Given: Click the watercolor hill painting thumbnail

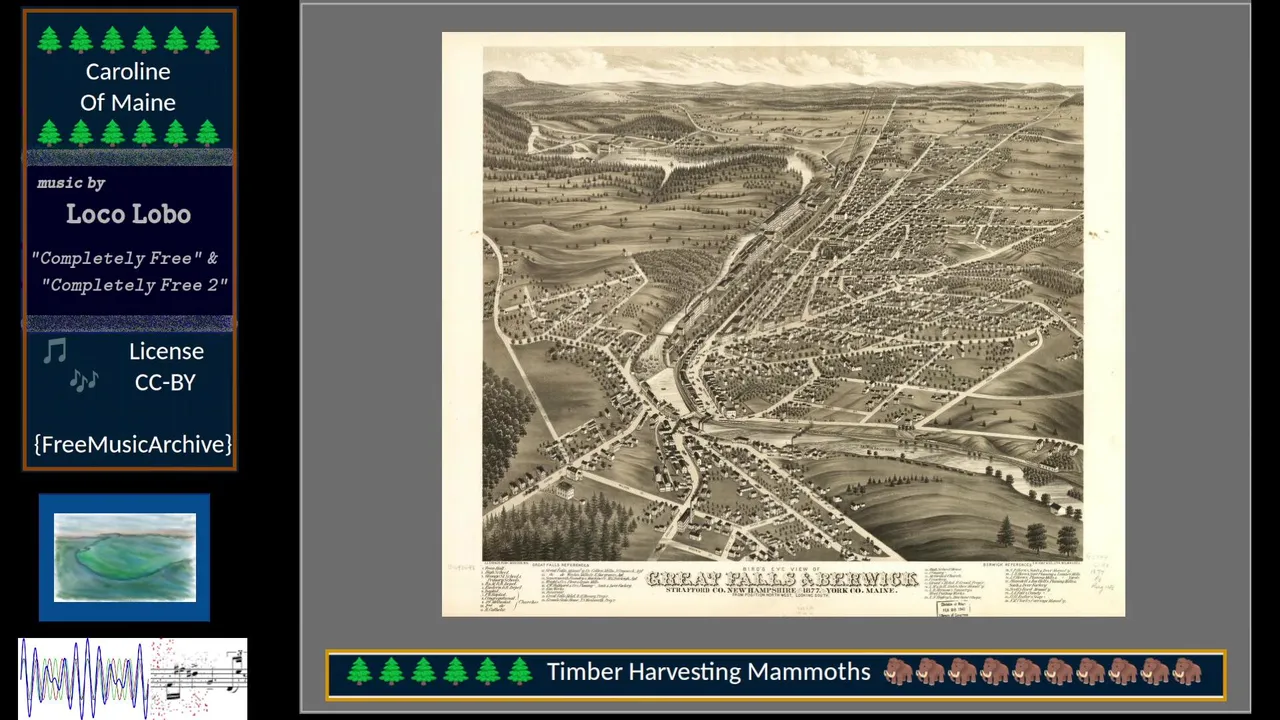Looking at the screenshot, I should 125,557.
